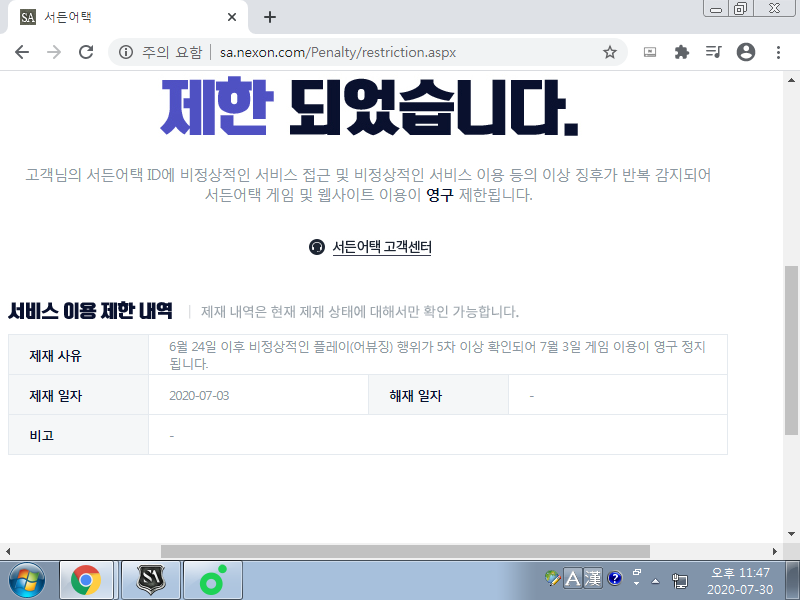Click the site information icon in address bar
This screenshot has width=800, height=600.
126,53
